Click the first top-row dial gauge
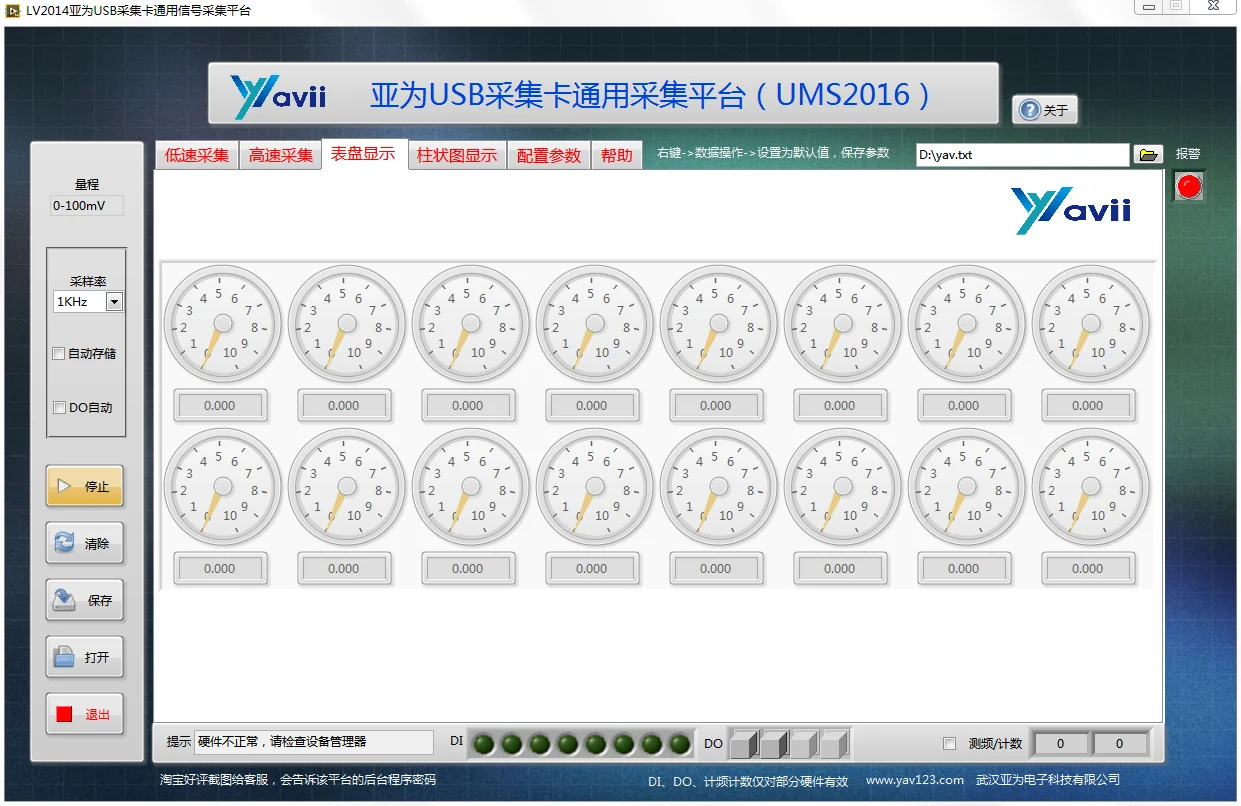 [x=222, y=324]
